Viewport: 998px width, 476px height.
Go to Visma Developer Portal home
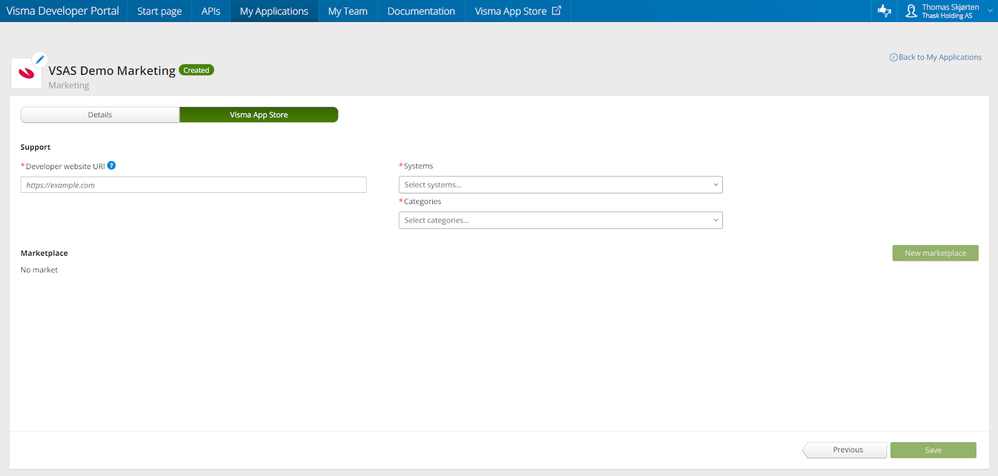(x=62, y=11)
